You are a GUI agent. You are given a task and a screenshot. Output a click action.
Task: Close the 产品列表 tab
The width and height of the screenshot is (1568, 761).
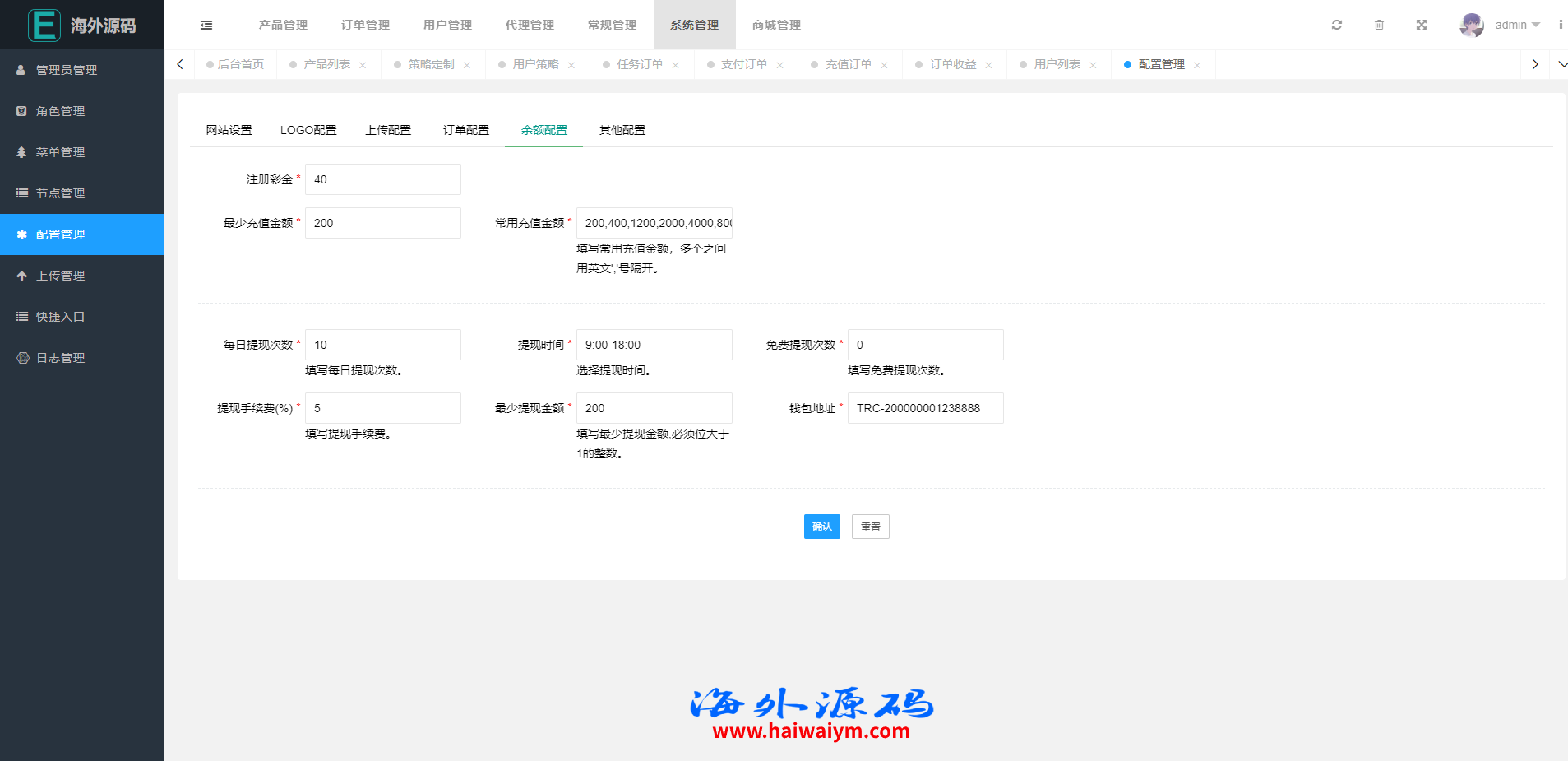363,65
